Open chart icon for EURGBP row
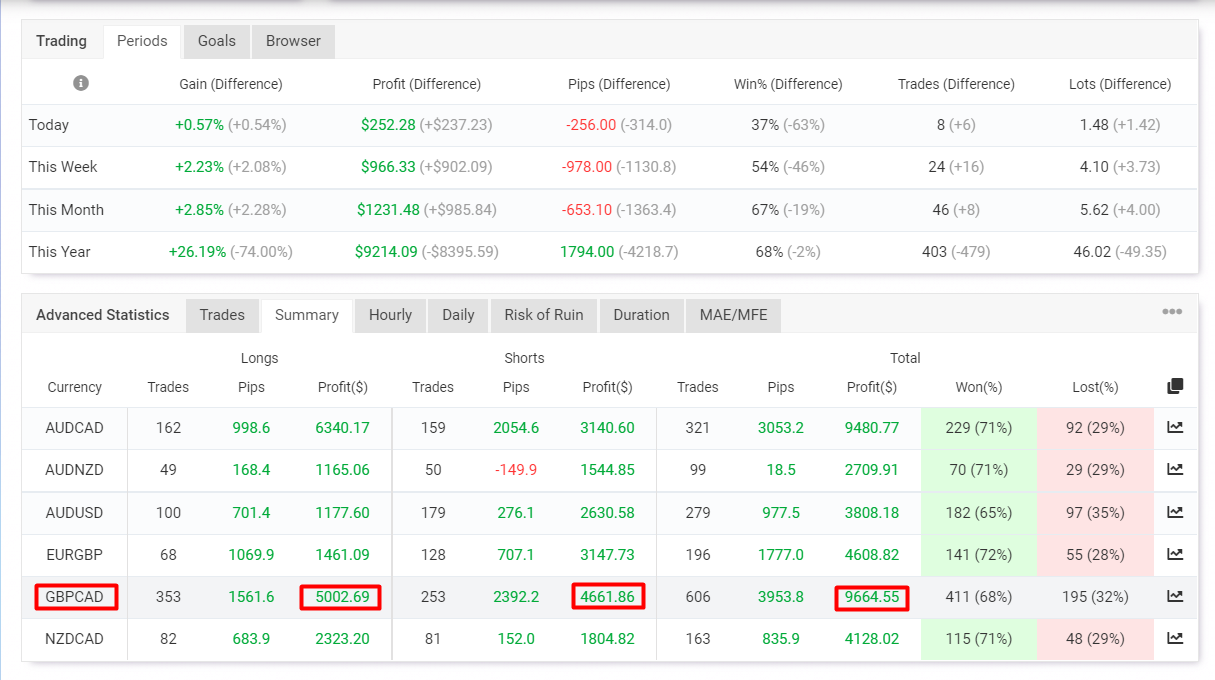This screenshot has height=680, width=1215. point(1175,554)
